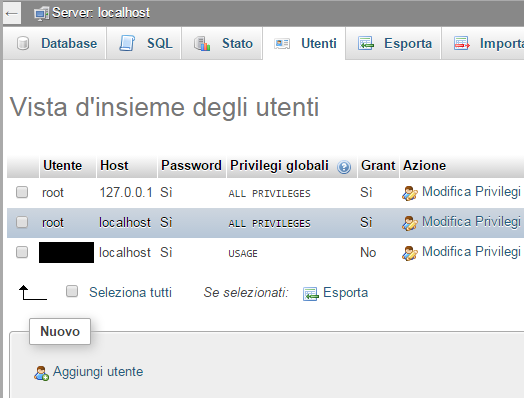Click the Server: localhost breadcrumb link
The height and width of the screenshot is (398, 524).
click(x=101, y=13)
